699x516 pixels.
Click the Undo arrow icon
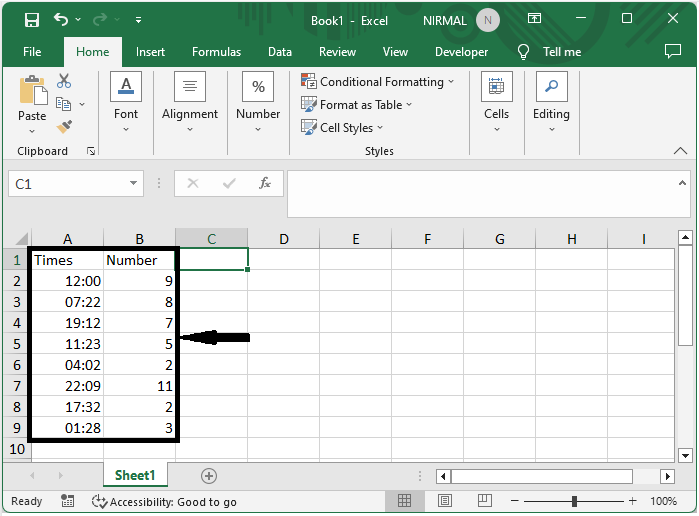click(x=61, y=19)
